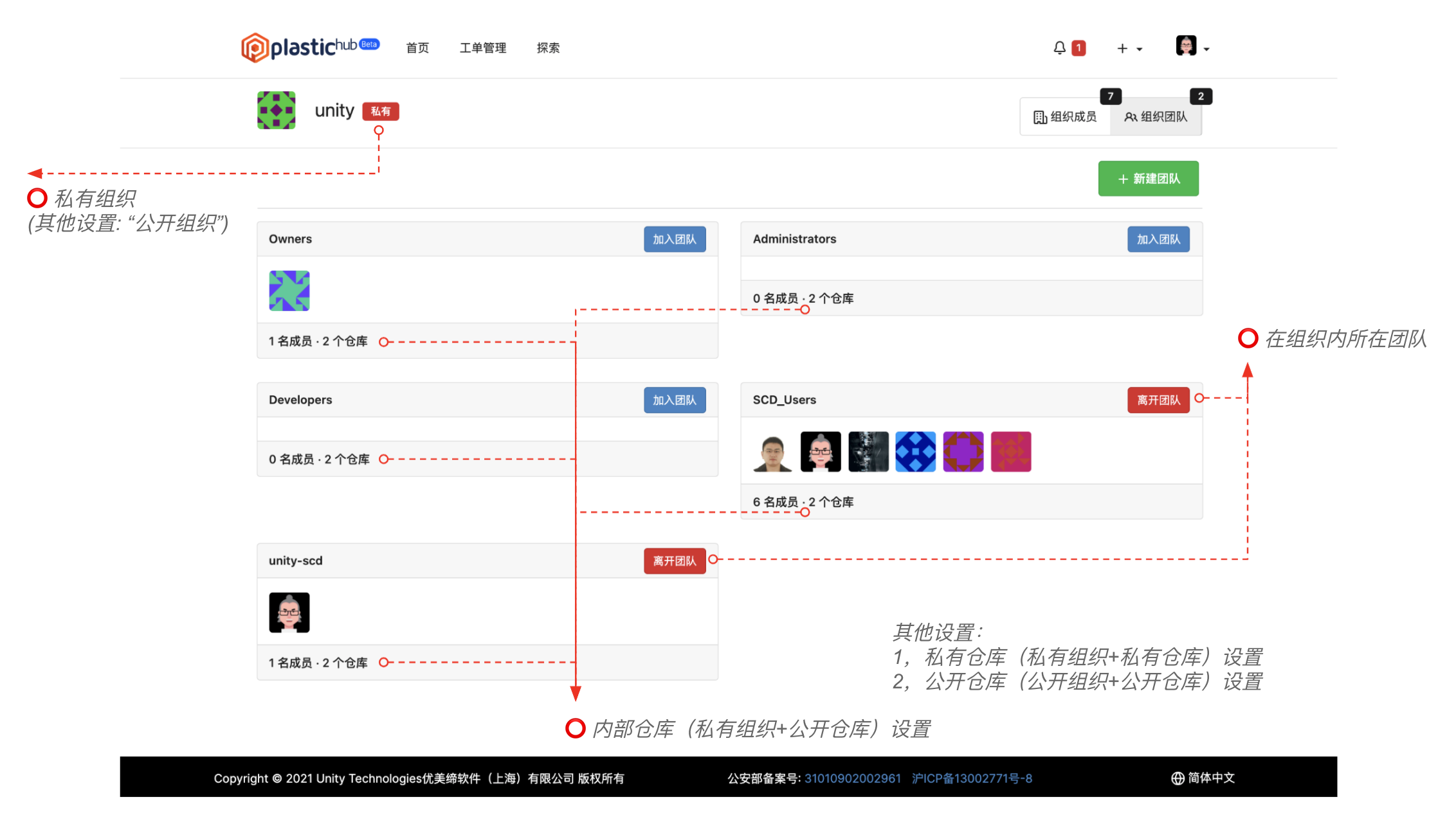
Task: Click the unity-scd team member avatar
Action: coord(289,613)
